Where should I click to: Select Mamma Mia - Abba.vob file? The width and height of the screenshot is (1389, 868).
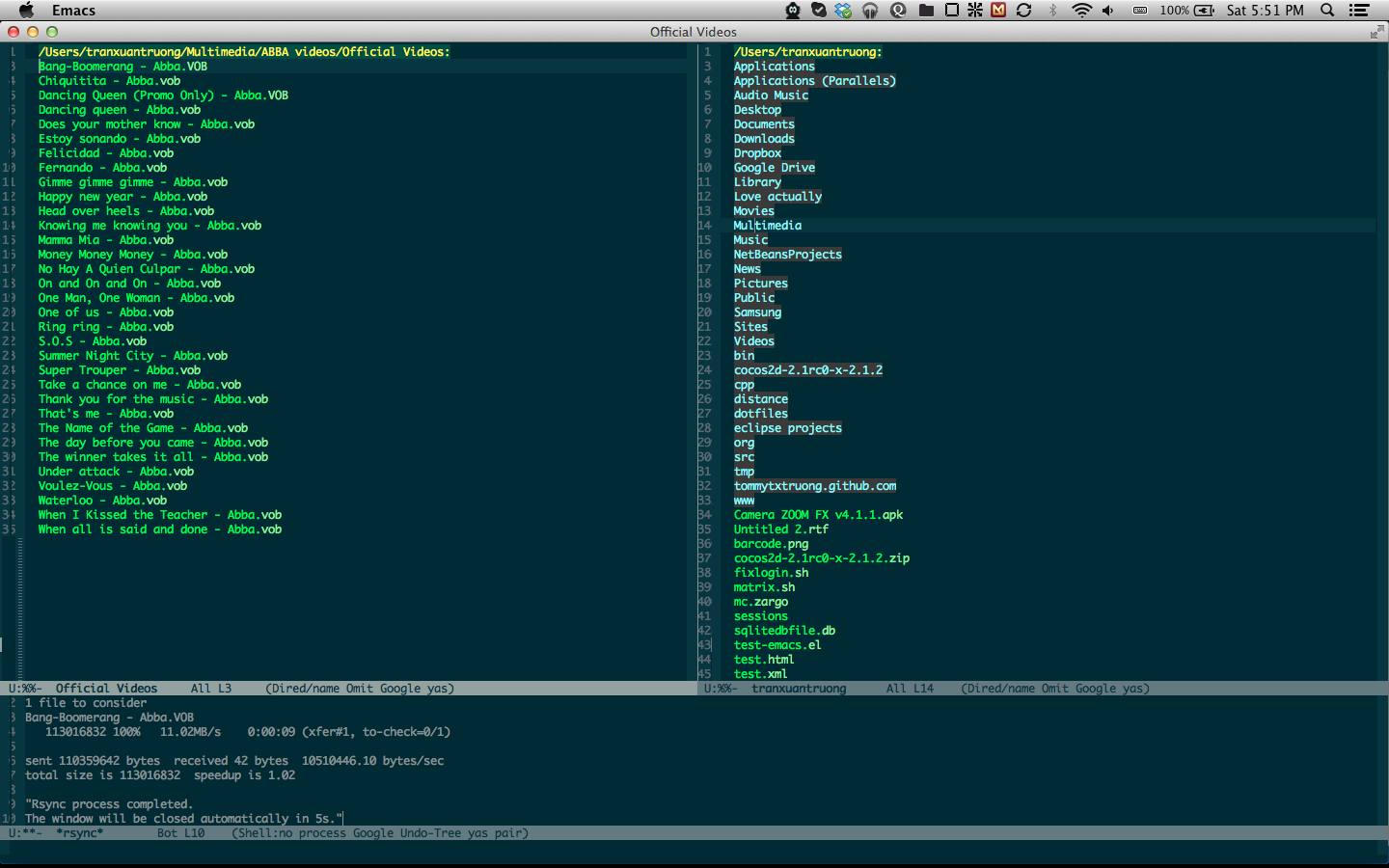point(106,240)
